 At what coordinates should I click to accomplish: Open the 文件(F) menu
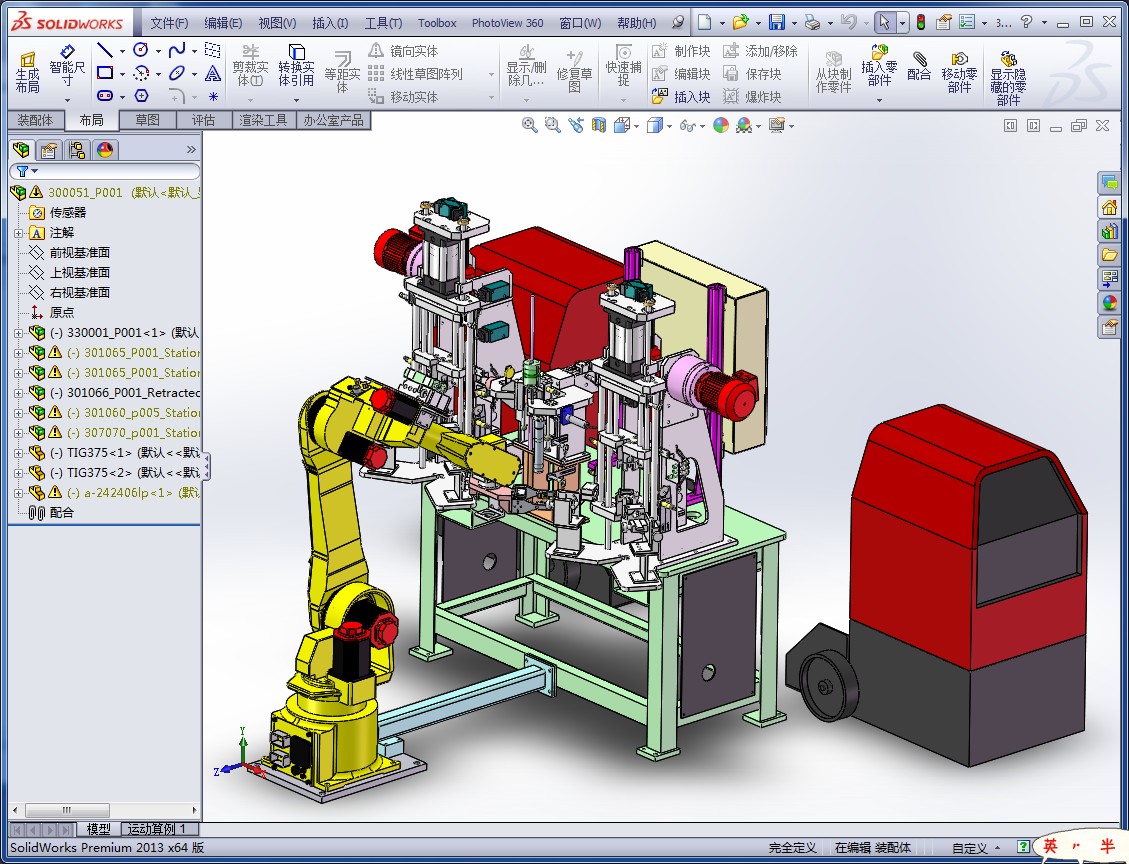(169, 23)
